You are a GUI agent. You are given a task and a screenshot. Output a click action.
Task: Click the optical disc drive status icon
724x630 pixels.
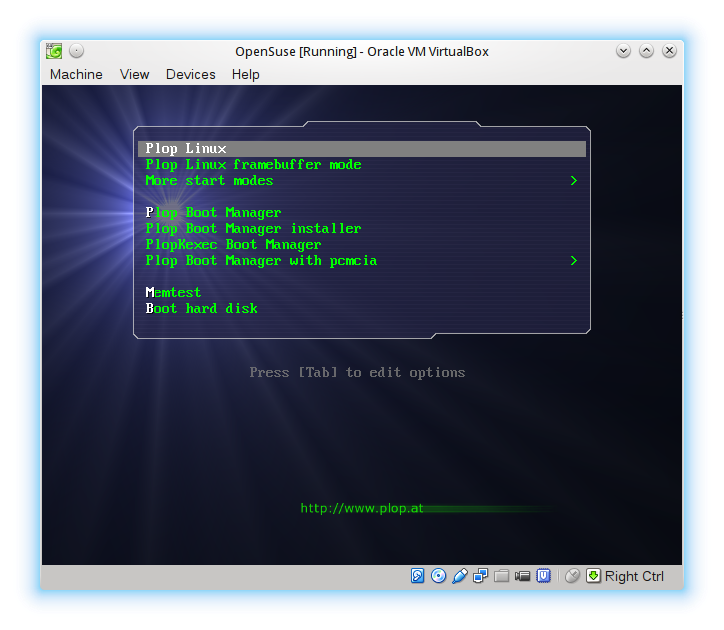tap(438, 575)
